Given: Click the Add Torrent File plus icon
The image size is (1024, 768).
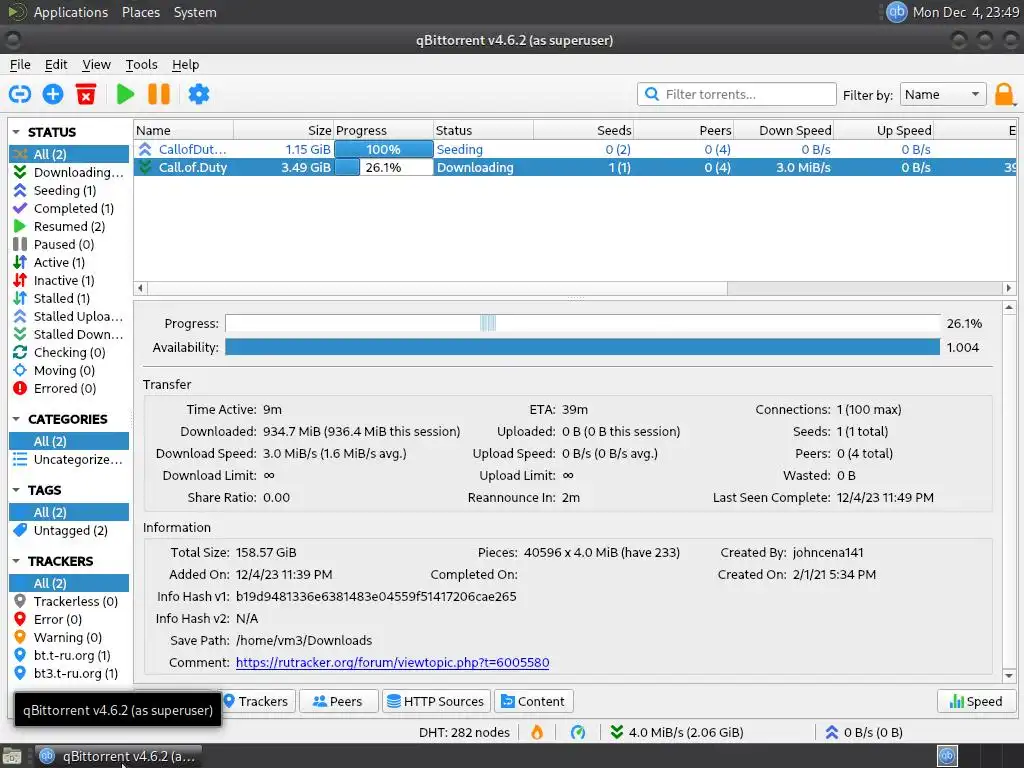Looking at the screenshot, I should coord(53,94).
